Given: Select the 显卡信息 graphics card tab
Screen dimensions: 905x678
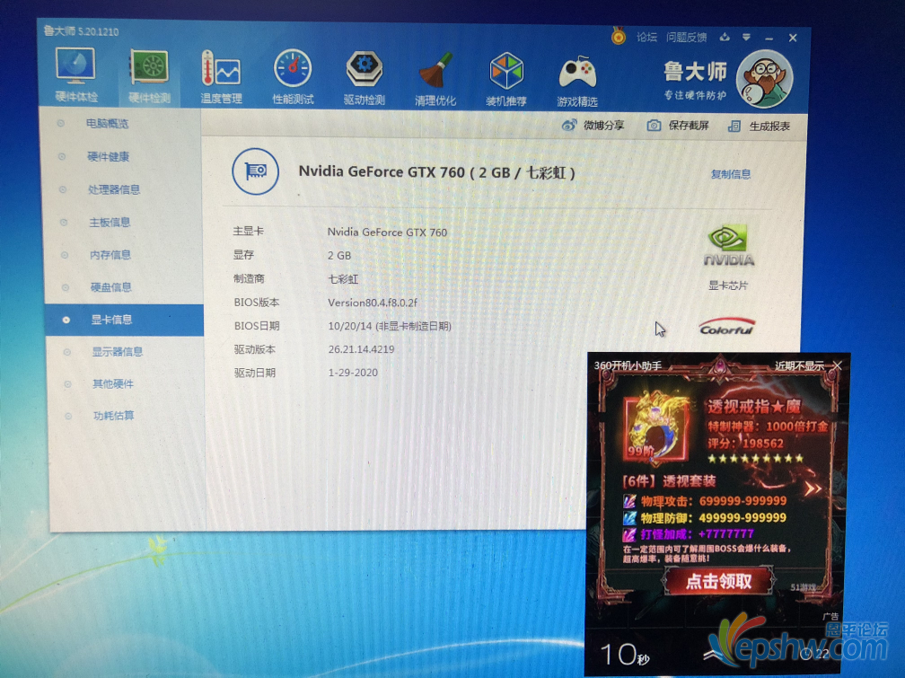Looking at the screenshot, I should tap(124, 320).
